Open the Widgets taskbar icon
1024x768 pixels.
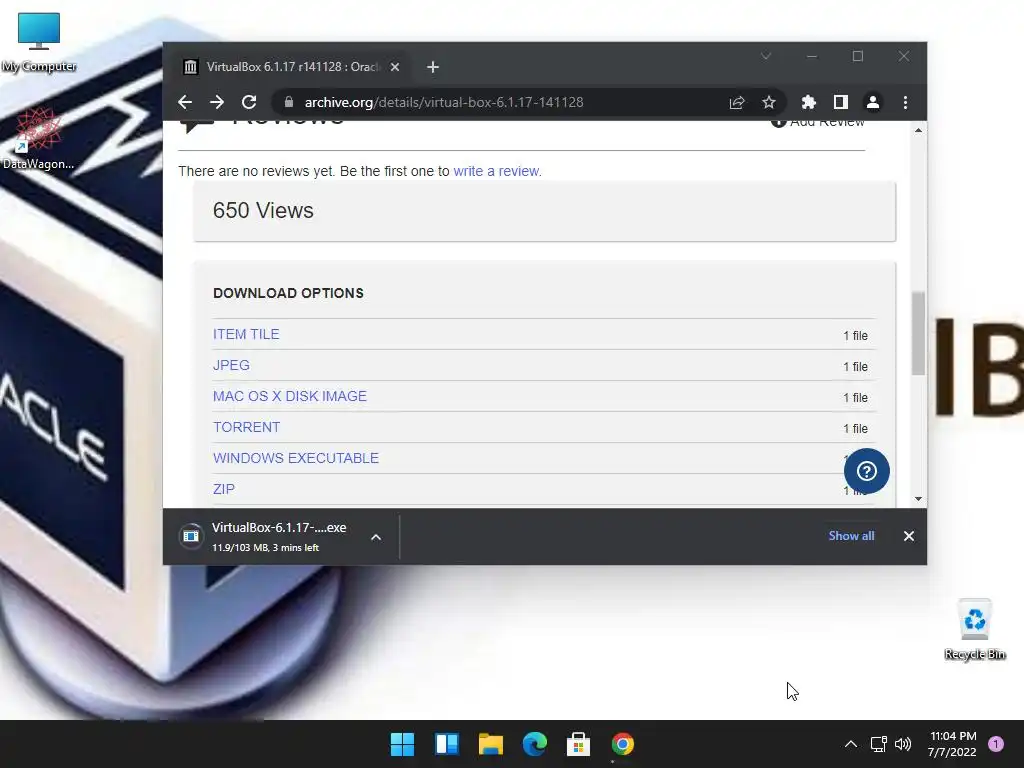(x=447, y=744)
